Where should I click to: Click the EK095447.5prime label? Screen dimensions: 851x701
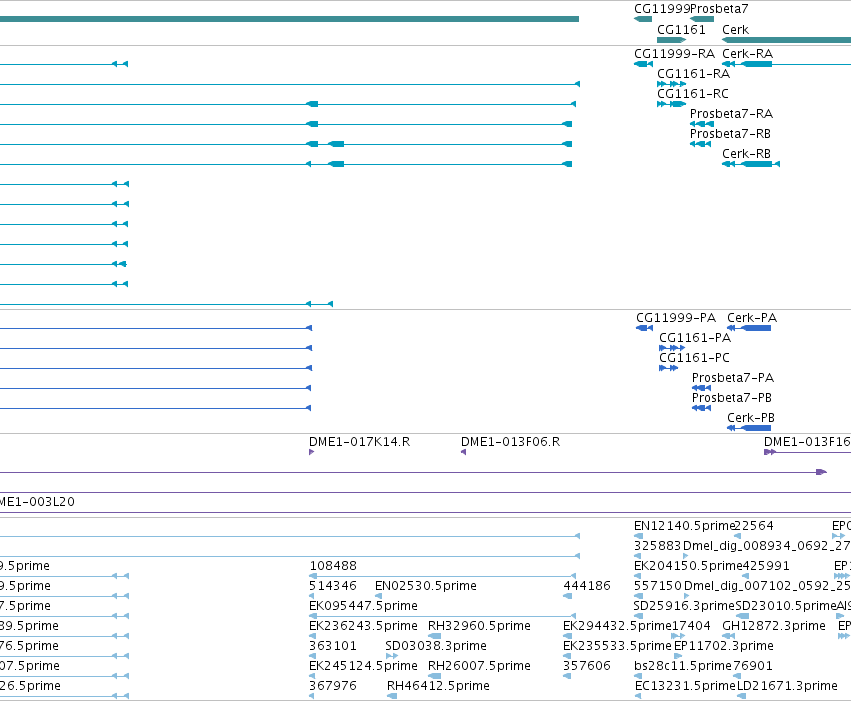coord(363,606)
